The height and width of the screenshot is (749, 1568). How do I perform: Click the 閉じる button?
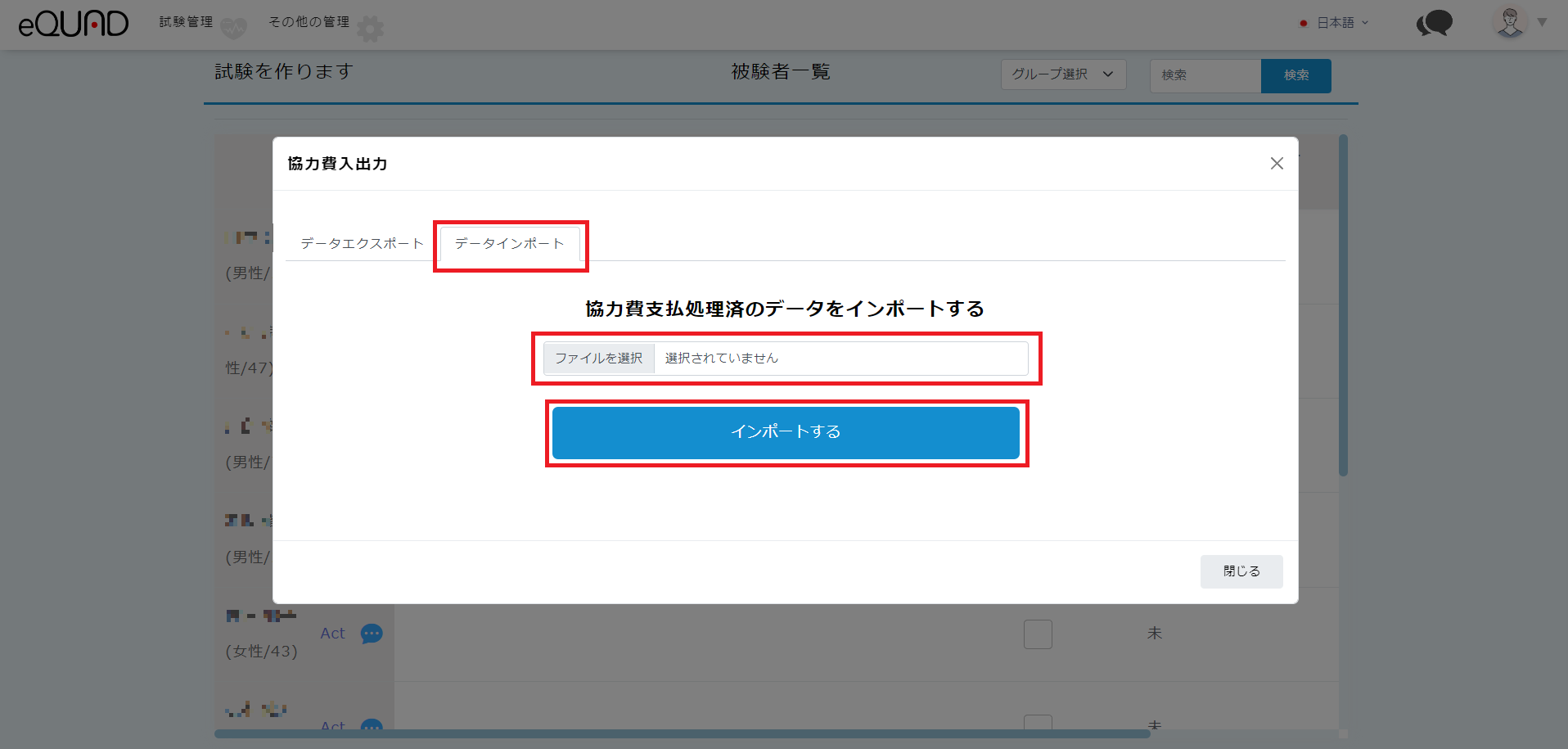pos(1241,571)
